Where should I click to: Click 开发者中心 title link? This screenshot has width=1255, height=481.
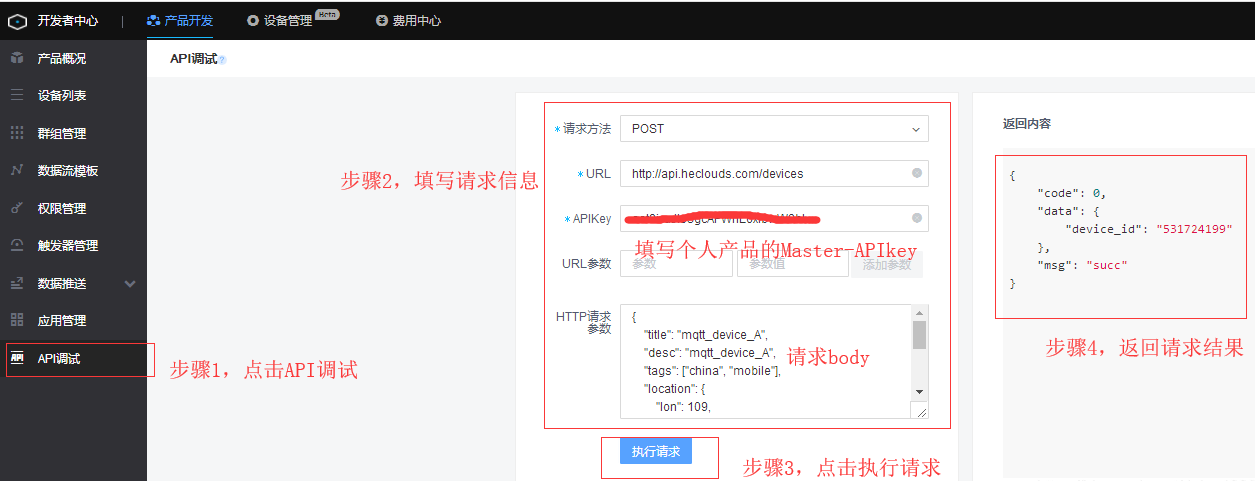point(68,20)
